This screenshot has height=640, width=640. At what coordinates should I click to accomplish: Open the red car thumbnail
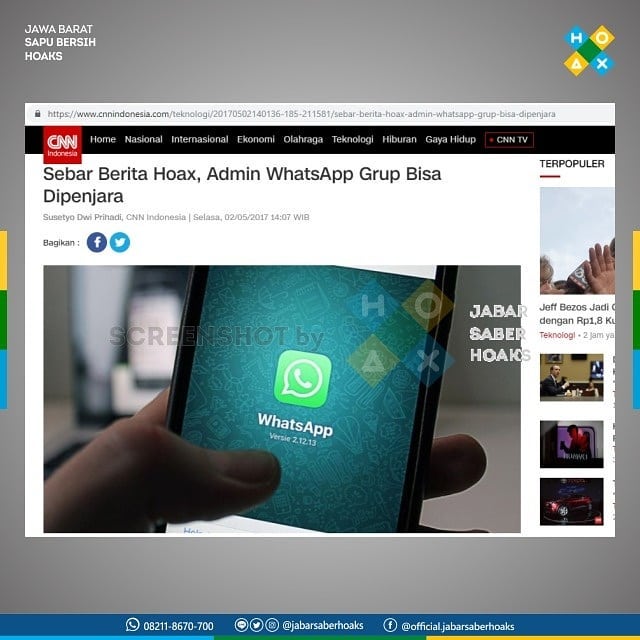(571, 502)
